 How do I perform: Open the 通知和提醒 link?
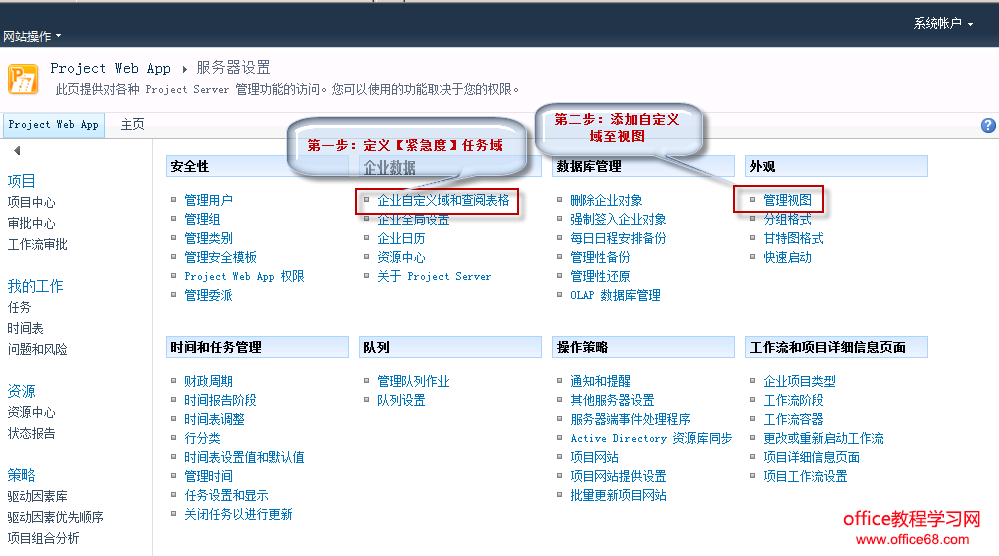click(600, 381)
